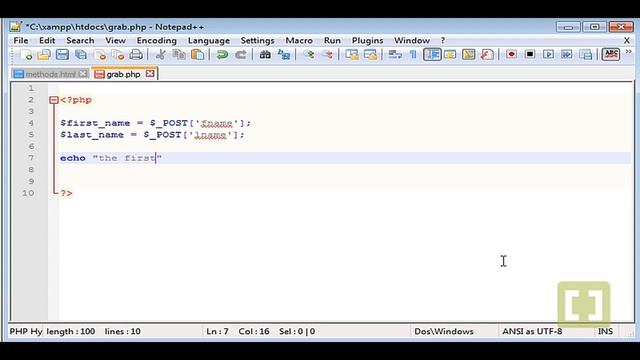Click the Zoom In toolbar icon
The image size is (640, 360).
(309, 55)
